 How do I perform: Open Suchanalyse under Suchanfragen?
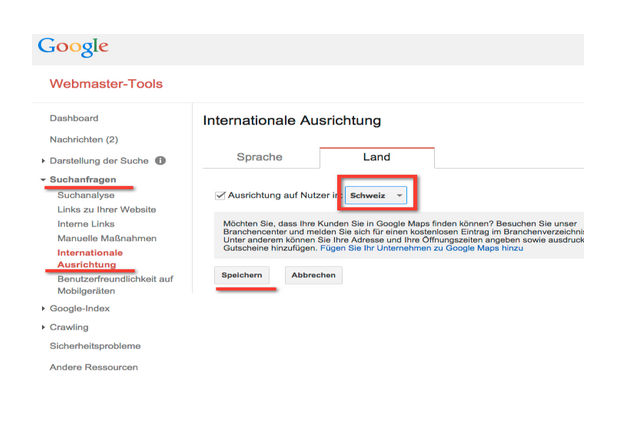coord(86,195)
